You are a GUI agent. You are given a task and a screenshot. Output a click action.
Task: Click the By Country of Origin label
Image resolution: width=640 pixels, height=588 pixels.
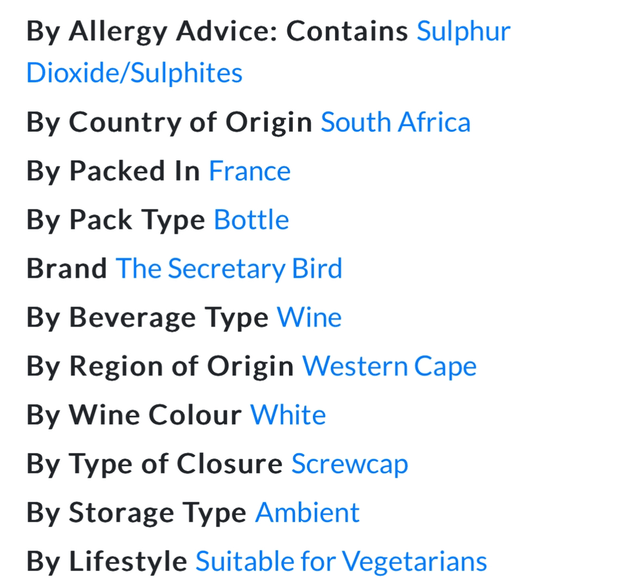click(x=169, y=122)
